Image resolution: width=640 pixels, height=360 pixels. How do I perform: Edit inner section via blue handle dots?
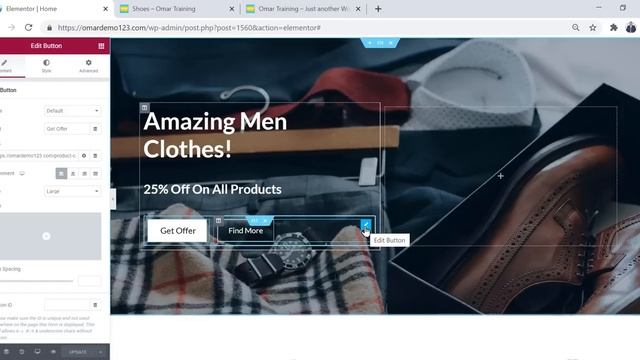click(255, 221)
